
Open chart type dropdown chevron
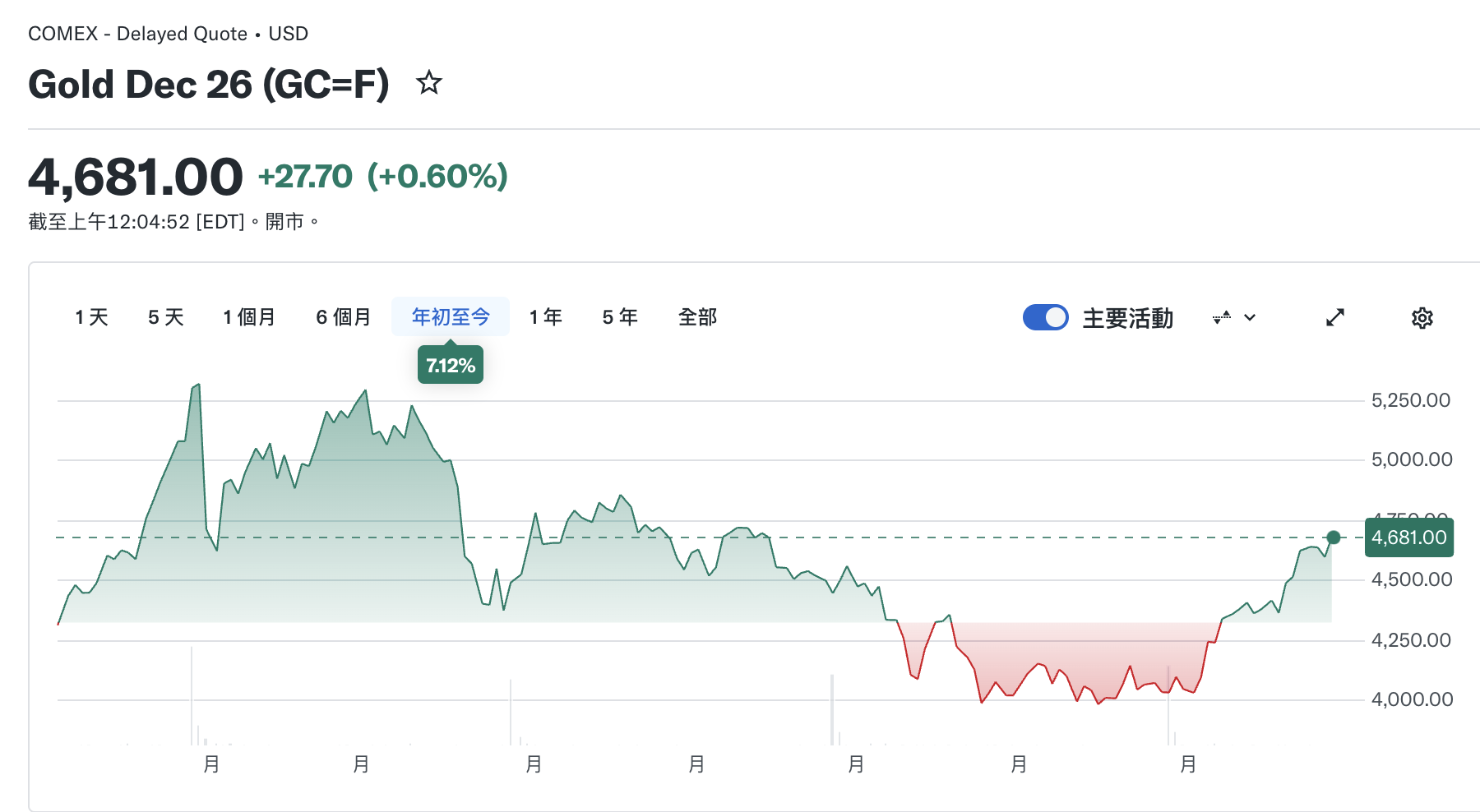pyautogui.click(x=1250, y=317)
